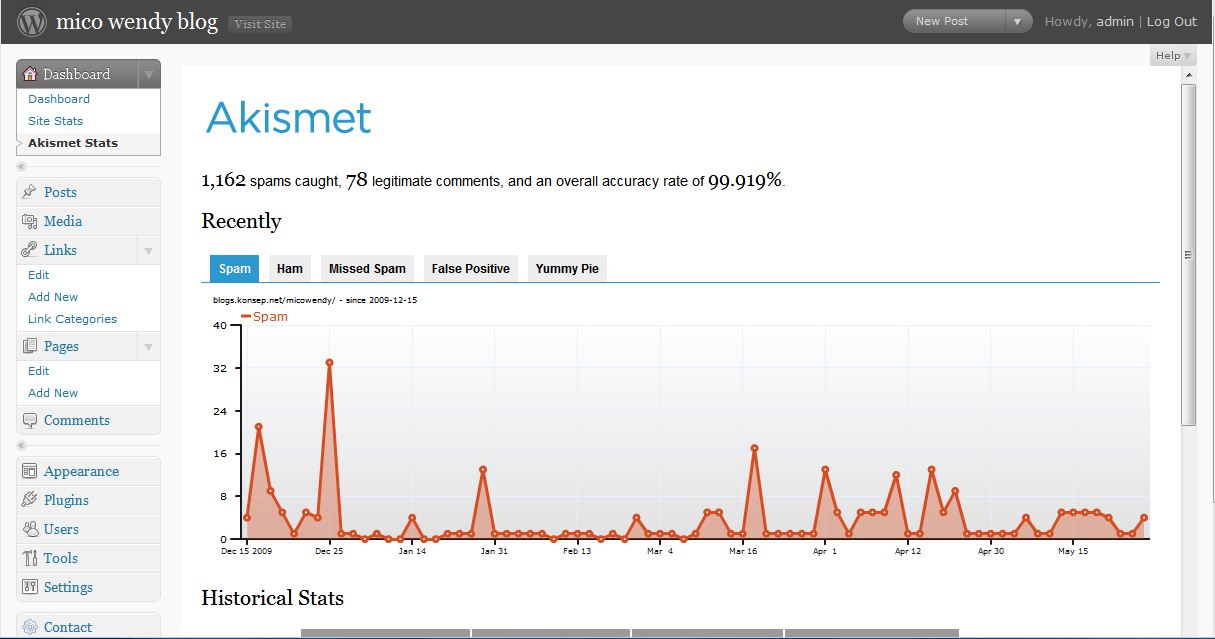Open Appearance via its layout icon
Viewport: 1215px width, 639px height.
pyautogui.click(x=29, y=471)
